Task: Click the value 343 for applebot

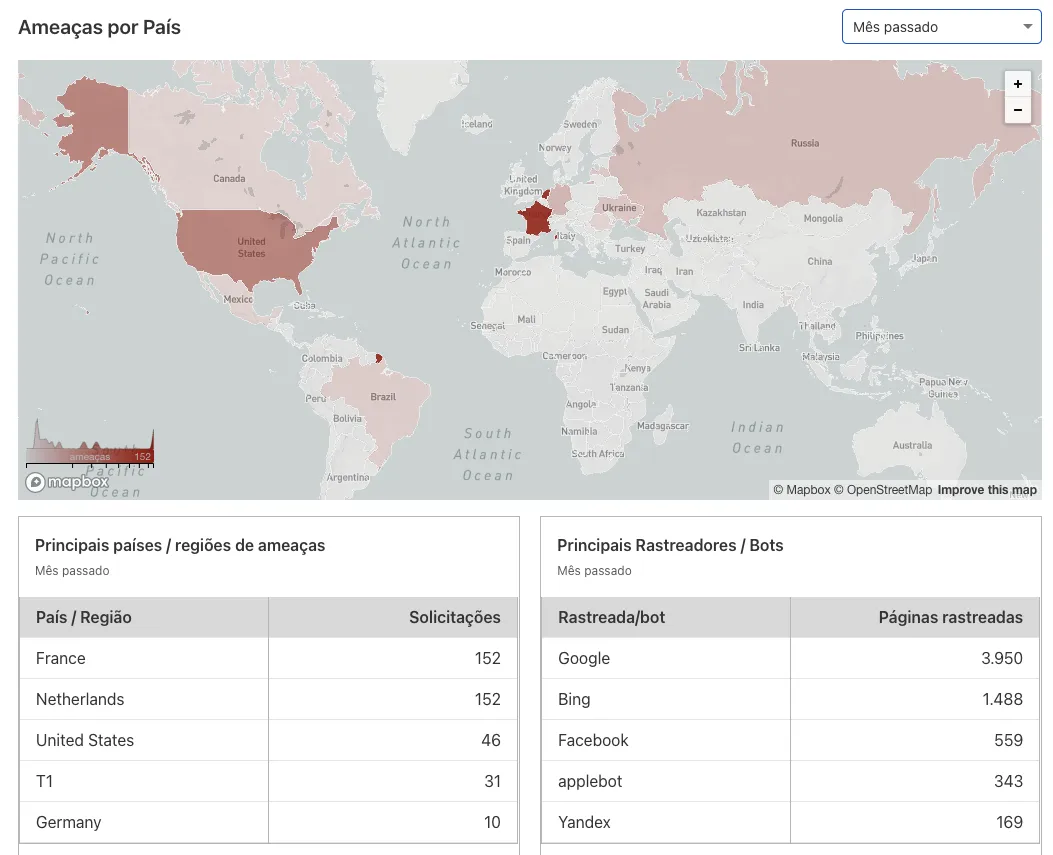Action: click(x=1009, y=781)
